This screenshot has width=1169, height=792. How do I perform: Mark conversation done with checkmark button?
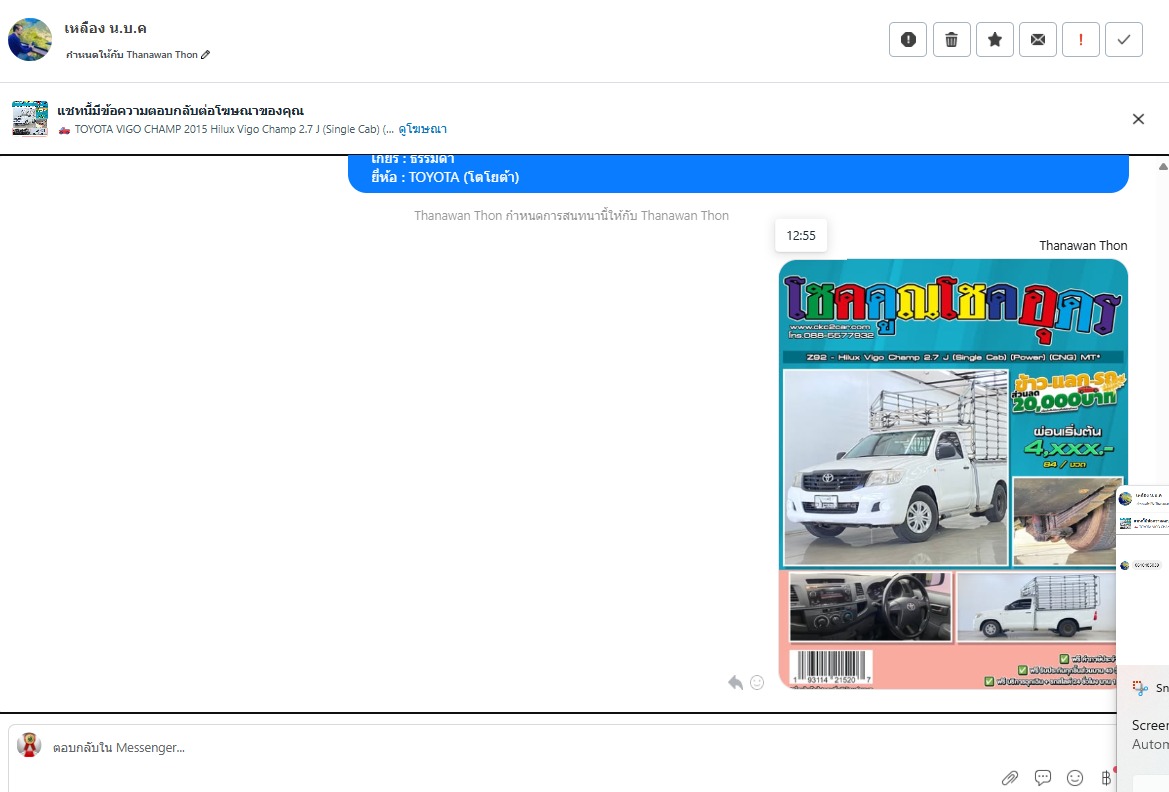[1124, 39]
